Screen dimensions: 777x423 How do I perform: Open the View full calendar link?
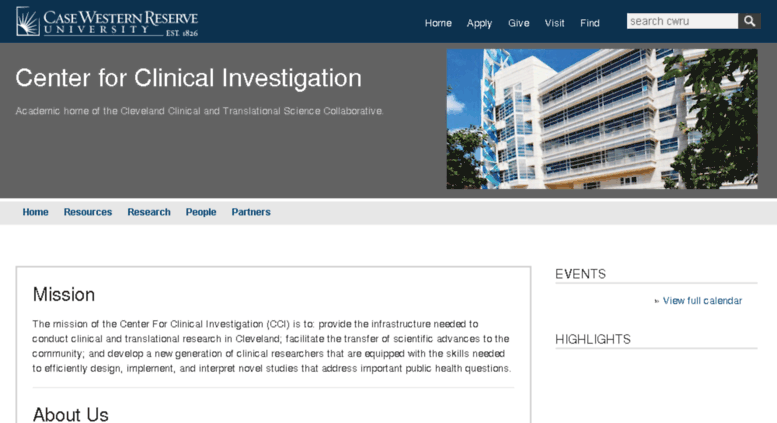click(x=702, y=301)
